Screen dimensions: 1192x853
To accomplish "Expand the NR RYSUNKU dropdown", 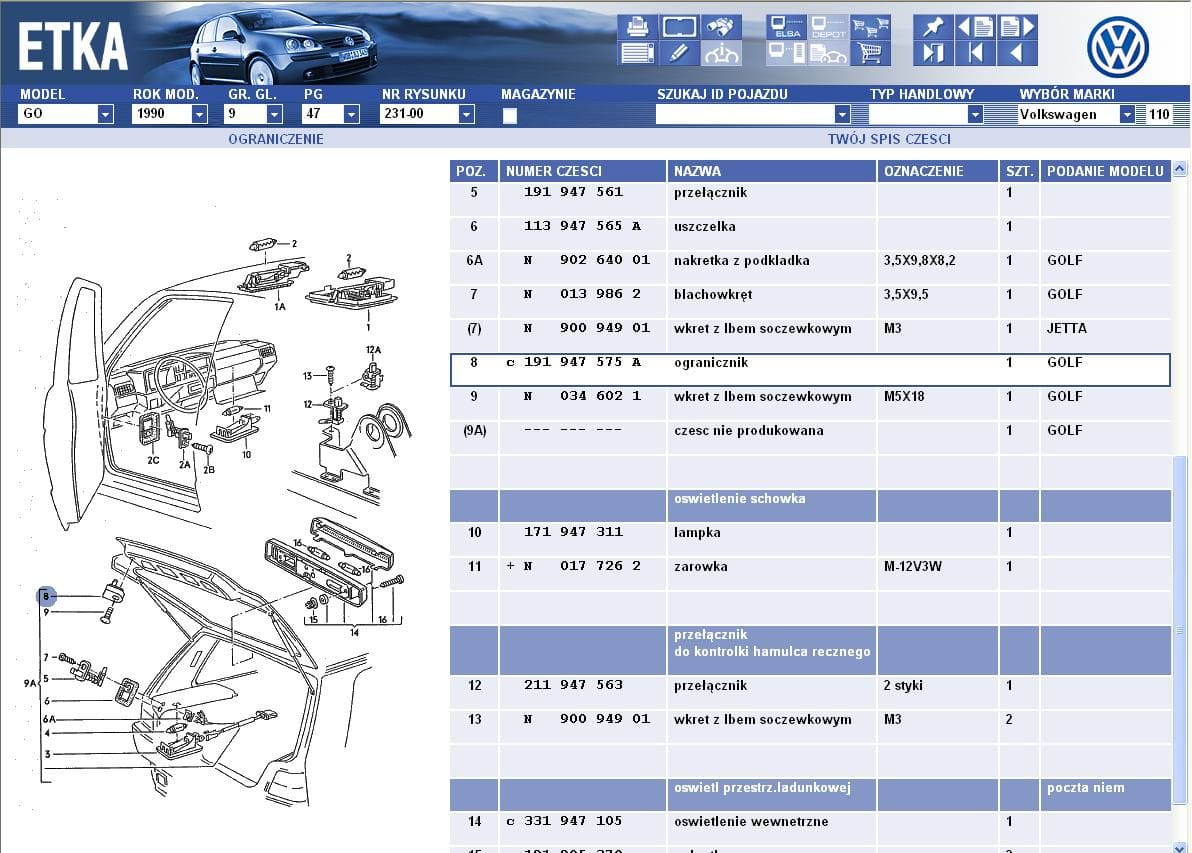I will (466, 114).
